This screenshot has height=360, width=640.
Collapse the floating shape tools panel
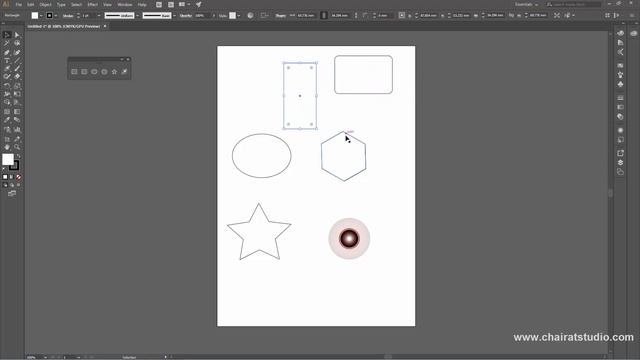point(122,59)
